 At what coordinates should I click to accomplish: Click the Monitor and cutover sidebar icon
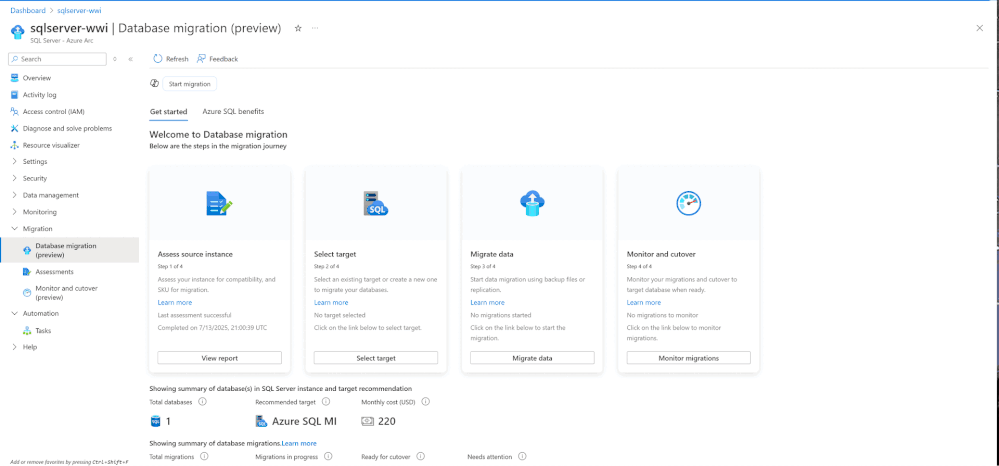click(27, 293)
